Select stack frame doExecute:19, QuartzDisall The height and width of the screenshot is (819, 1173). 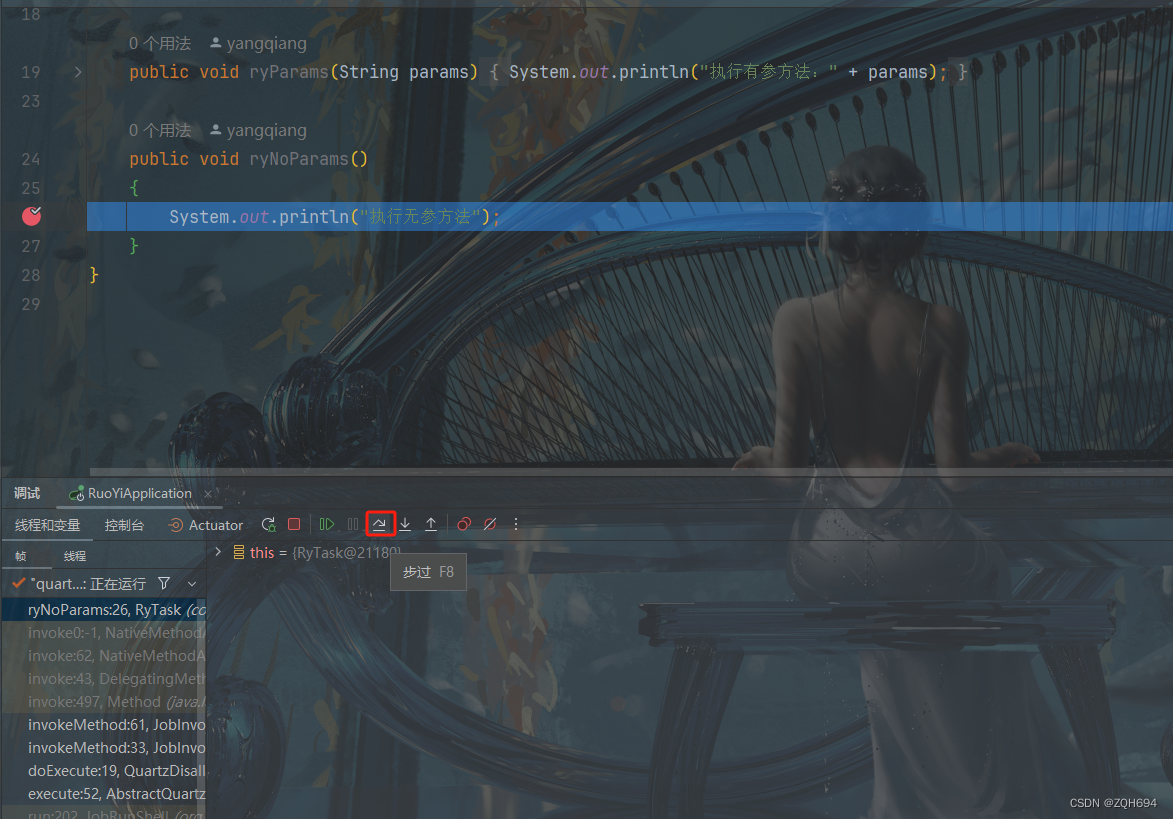coord(104,770)
